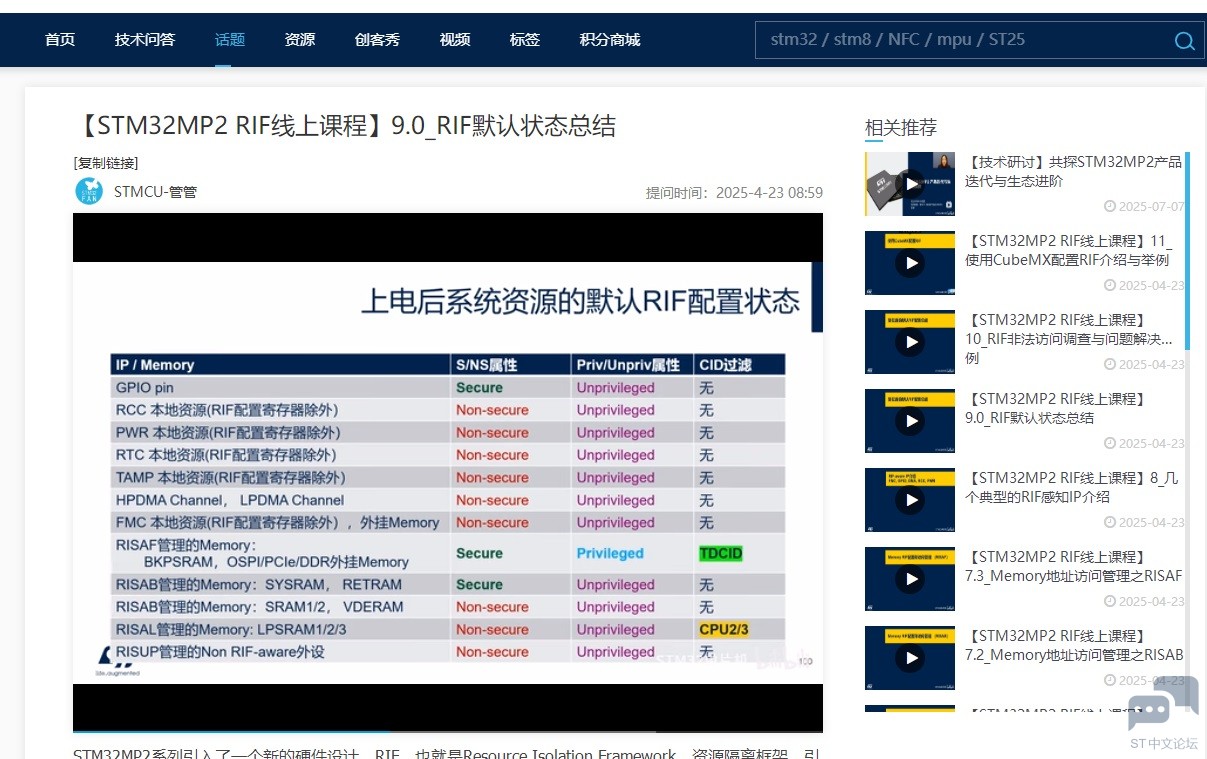This screenshot has width=1207, height=759.
Task: Click the 相关推荐 heading
Action: (901, 127)
